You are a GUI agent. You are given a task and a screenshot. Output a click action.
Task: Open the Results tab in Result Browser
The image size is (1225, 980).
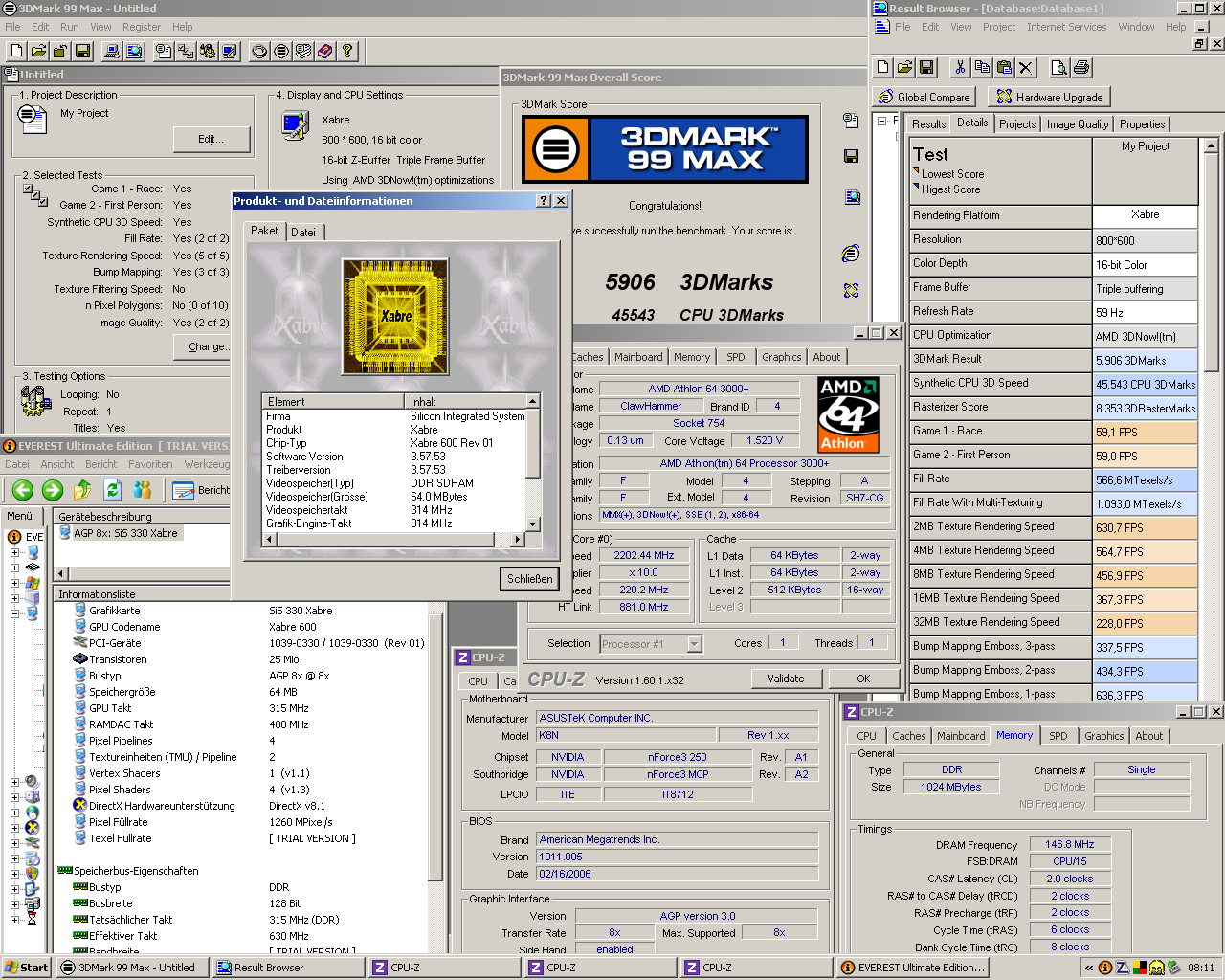[x=928, y=124]
